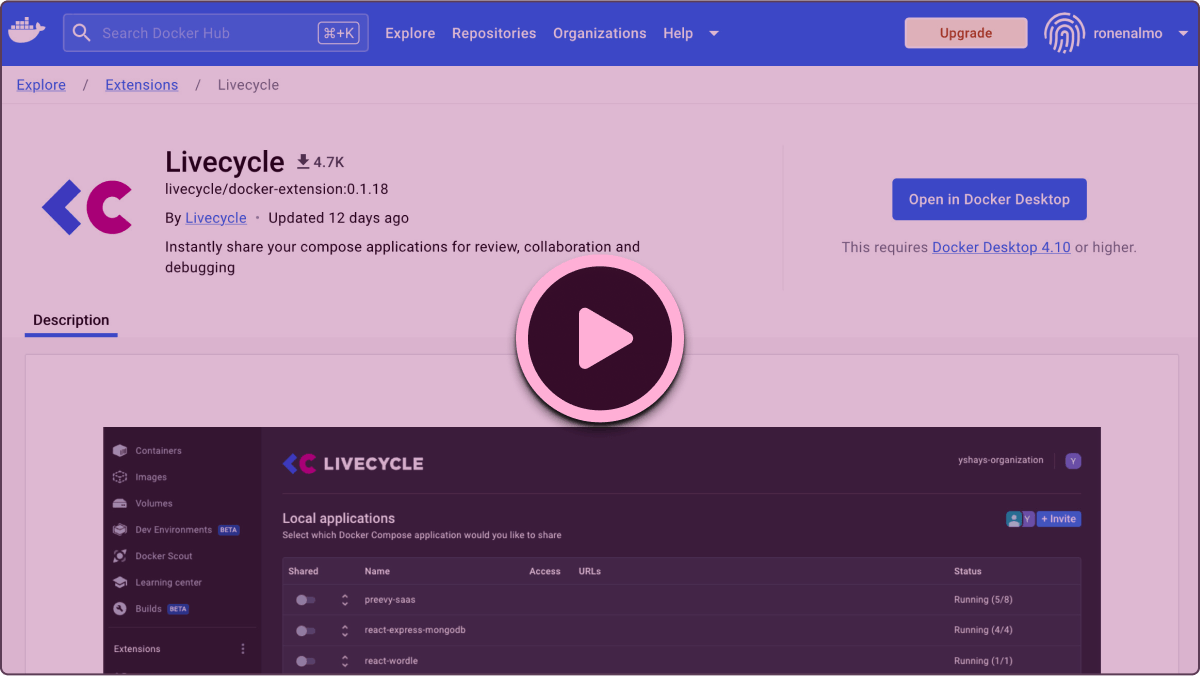Click the Updated 12 days ago text

pos(339,217)
